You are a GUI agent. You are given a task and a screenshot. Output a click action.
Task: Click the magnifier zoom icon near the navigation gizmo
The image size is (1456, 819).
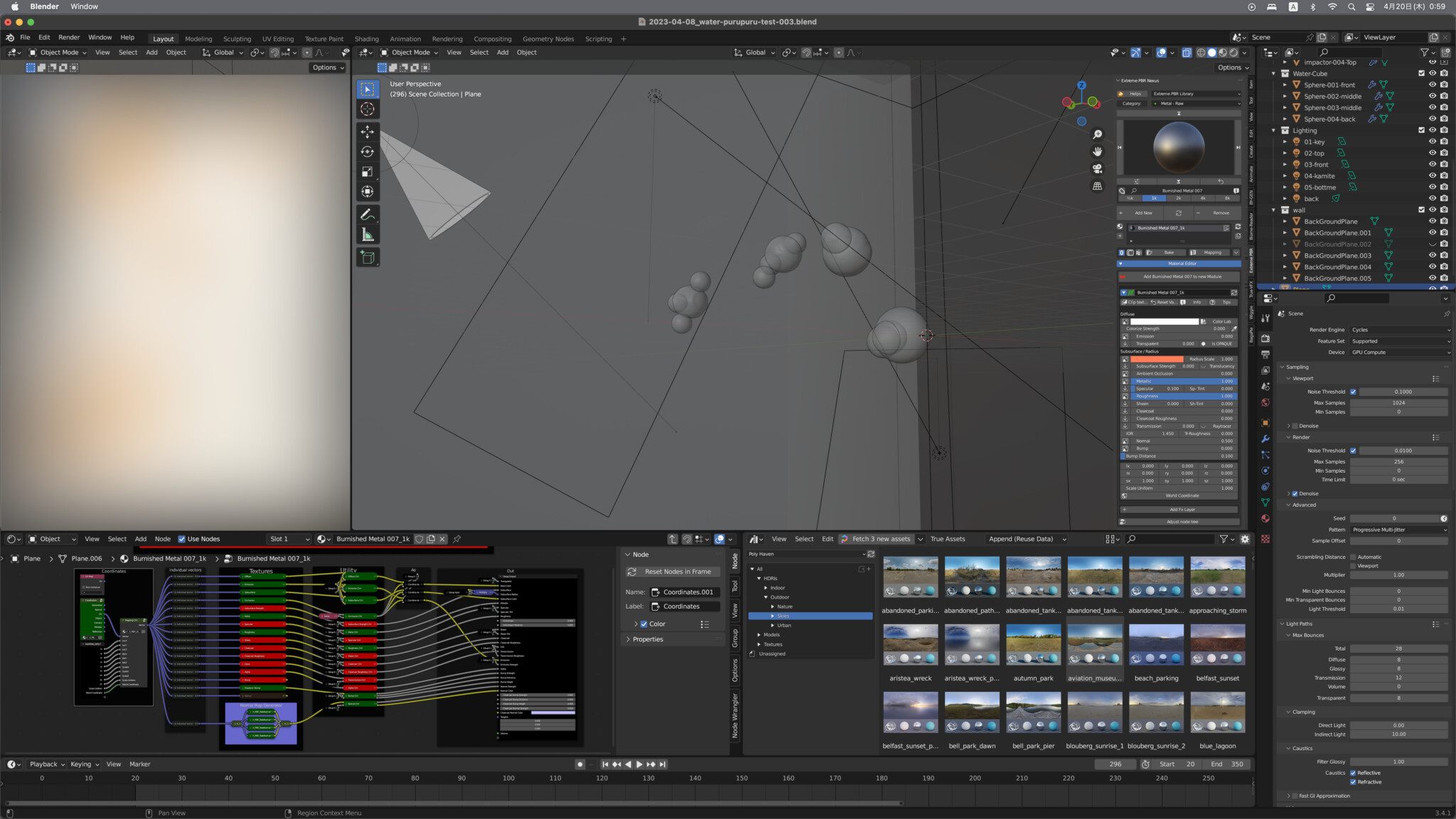(1098, 134)
